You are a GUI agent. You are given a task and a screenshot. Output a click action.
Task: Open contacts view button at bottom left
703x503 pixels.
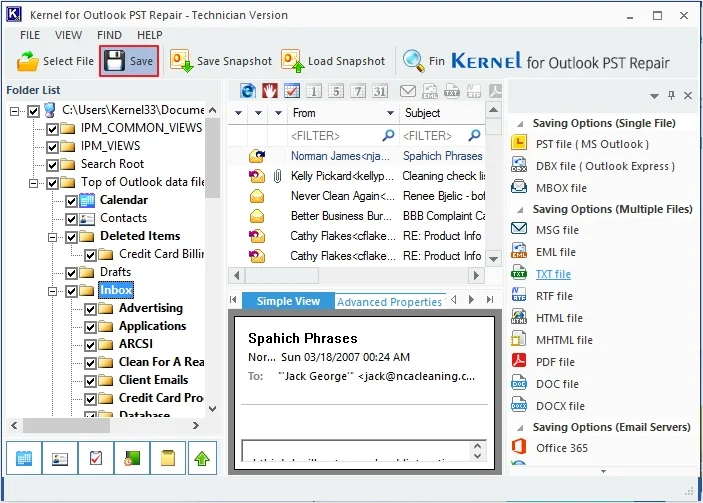pyautogui.click(x=60, y=458)
